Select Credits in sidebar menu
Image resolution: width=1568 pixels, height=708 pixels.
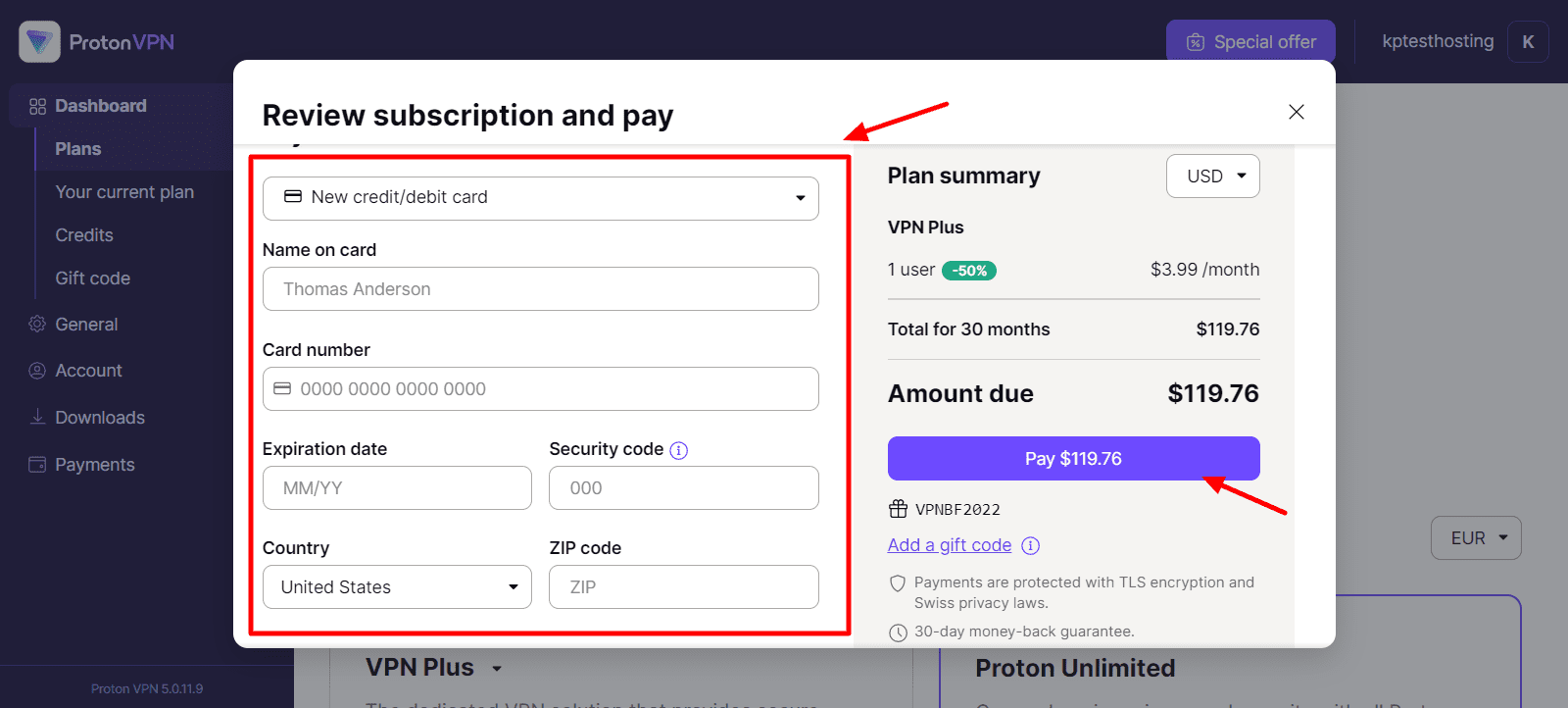coord(84,235)
